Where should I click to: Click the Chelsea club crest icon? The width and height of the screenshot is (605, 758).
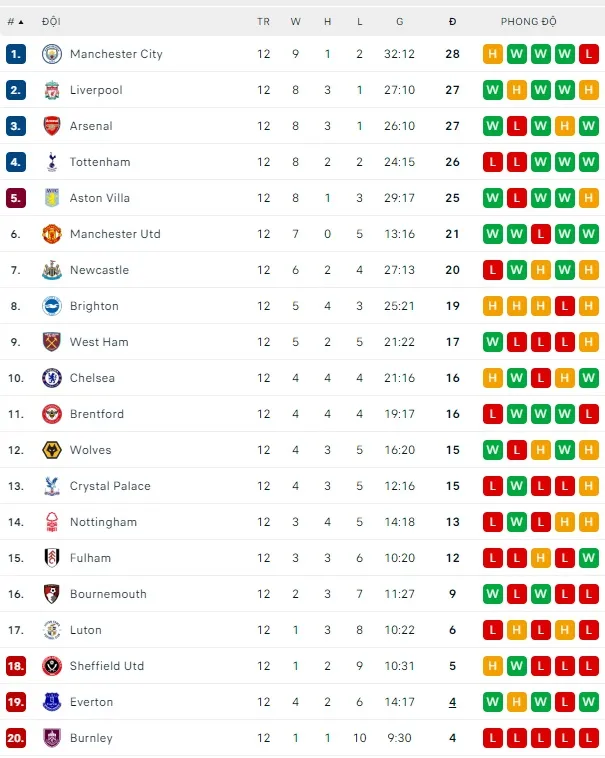click(x=51, y=378)
